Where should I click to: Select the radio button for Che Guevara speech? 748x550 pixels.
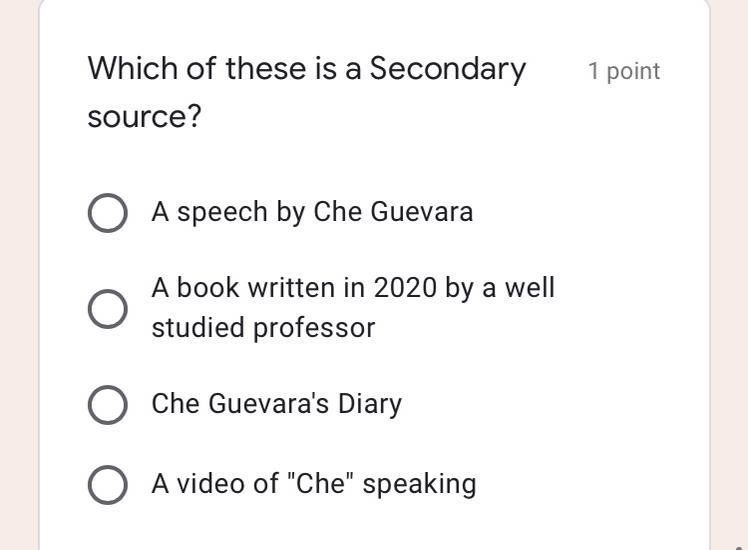[107, 213]
